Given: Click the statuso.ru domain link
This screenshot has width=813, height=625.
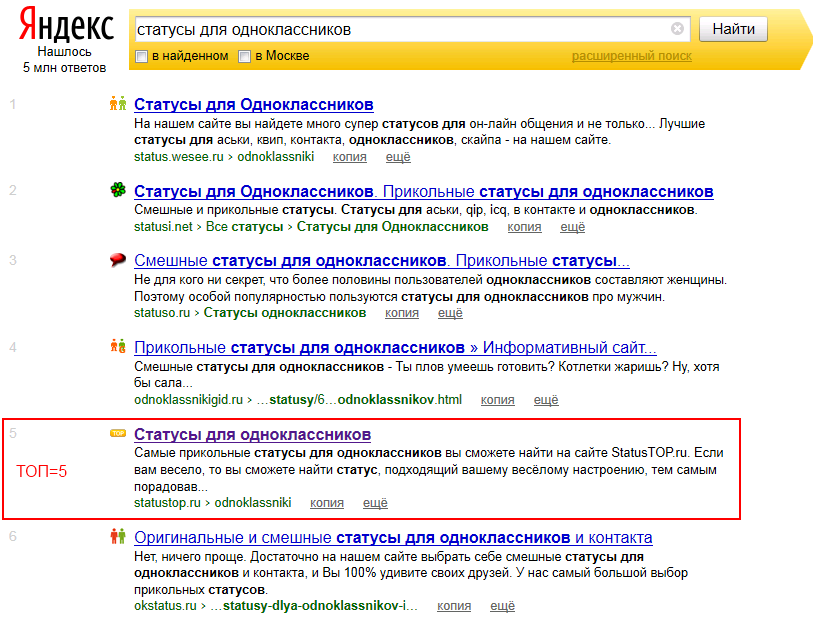Looking at the screenshot, I should click(x=162, y=313).
